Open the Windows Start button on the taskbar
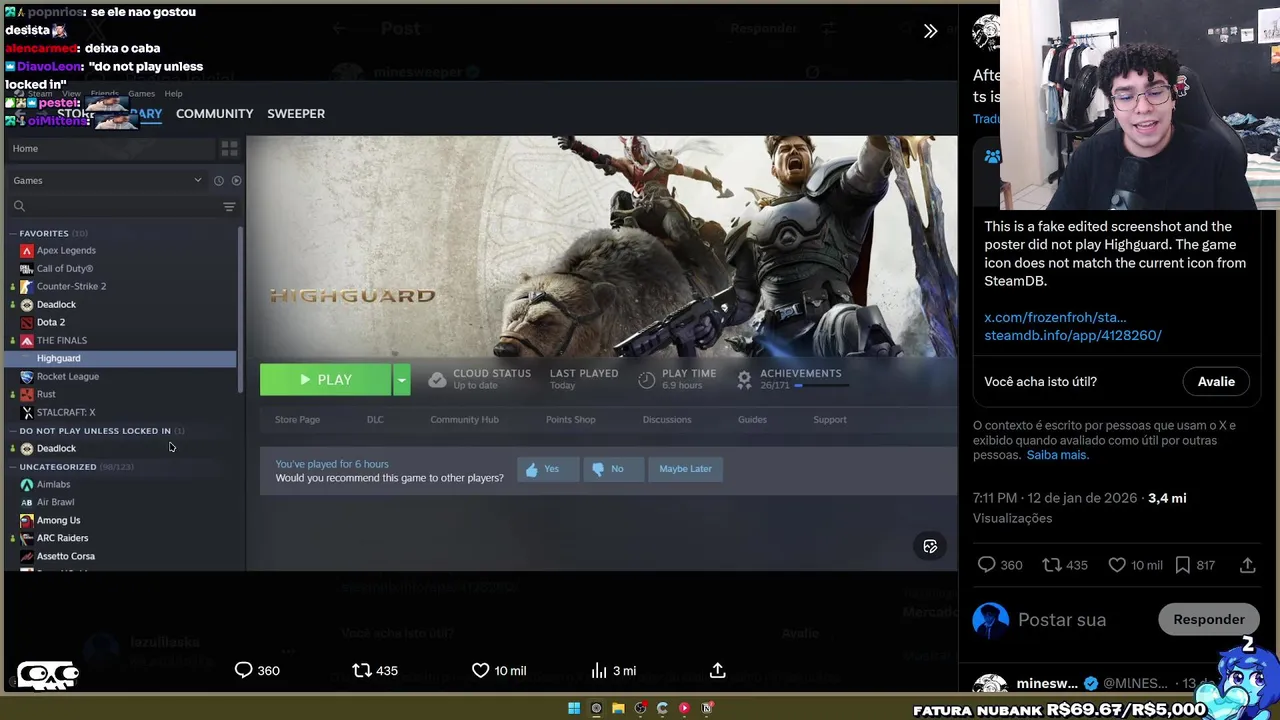 (x=574, y=709)
